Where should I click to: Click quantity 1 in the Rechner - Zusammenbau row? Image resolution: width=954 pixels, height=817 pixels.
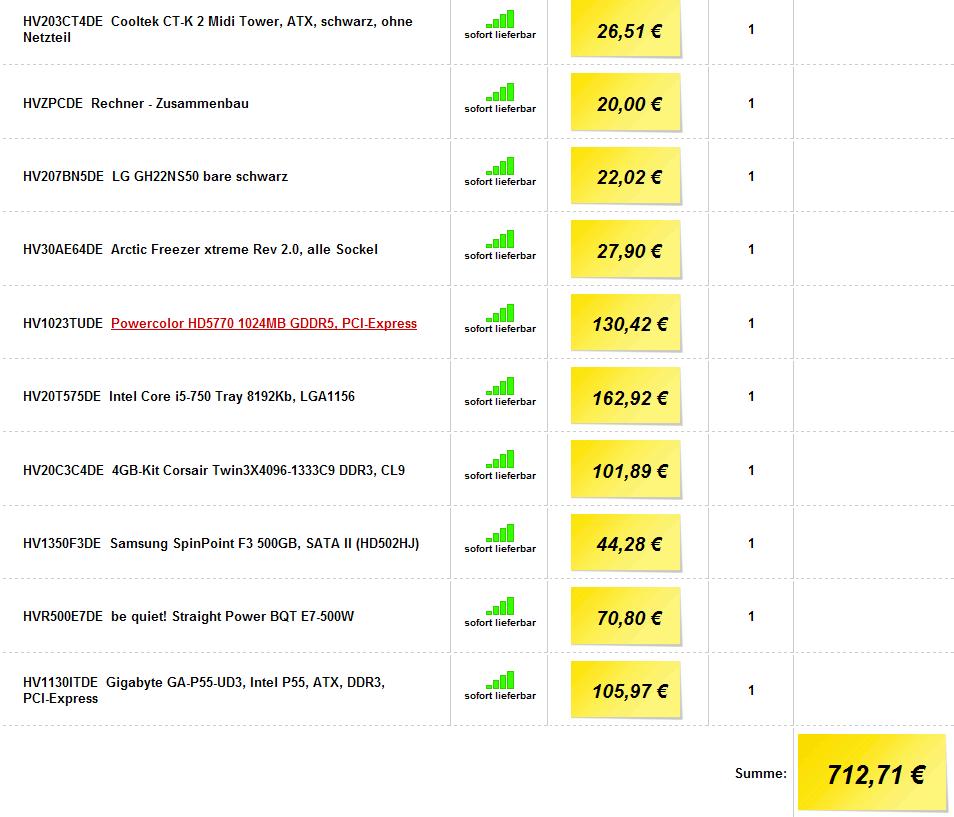pyautogui.click(x=751, y=103)
